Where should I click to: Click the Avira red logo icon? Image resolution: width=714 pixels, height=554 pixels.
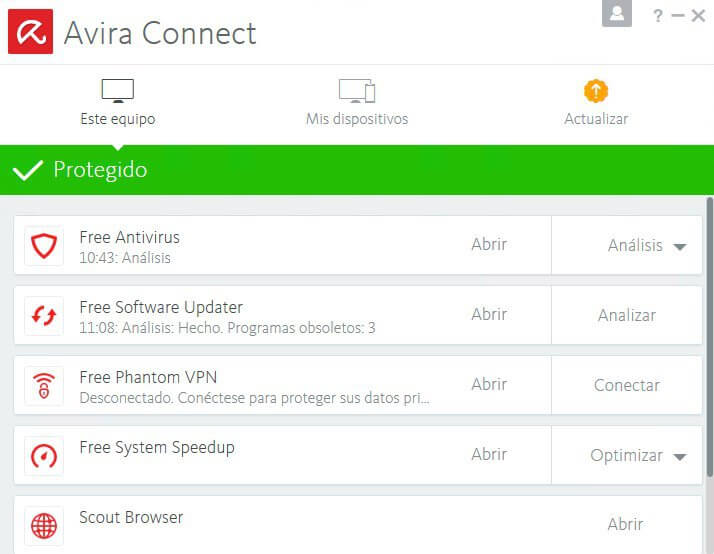(x=30, y=31)
